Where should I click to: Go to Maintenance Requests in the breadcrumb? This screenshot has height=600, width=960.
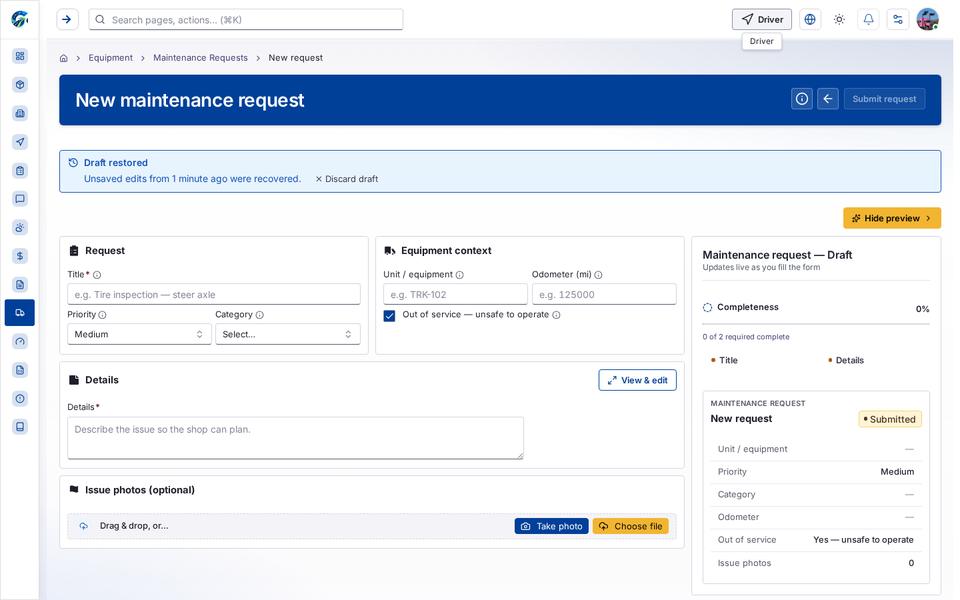(200, 58)
